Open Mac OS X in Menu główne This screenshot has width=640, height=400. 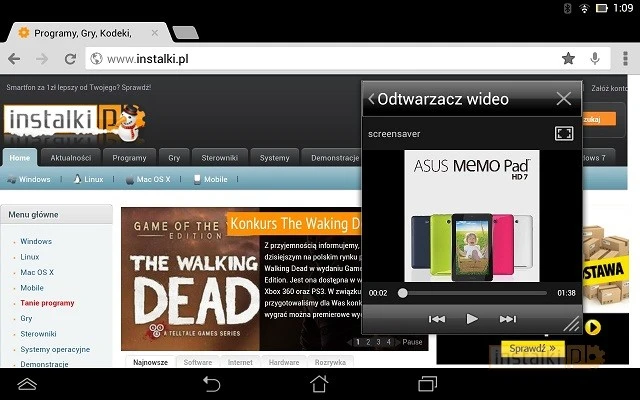click(37, 272)
